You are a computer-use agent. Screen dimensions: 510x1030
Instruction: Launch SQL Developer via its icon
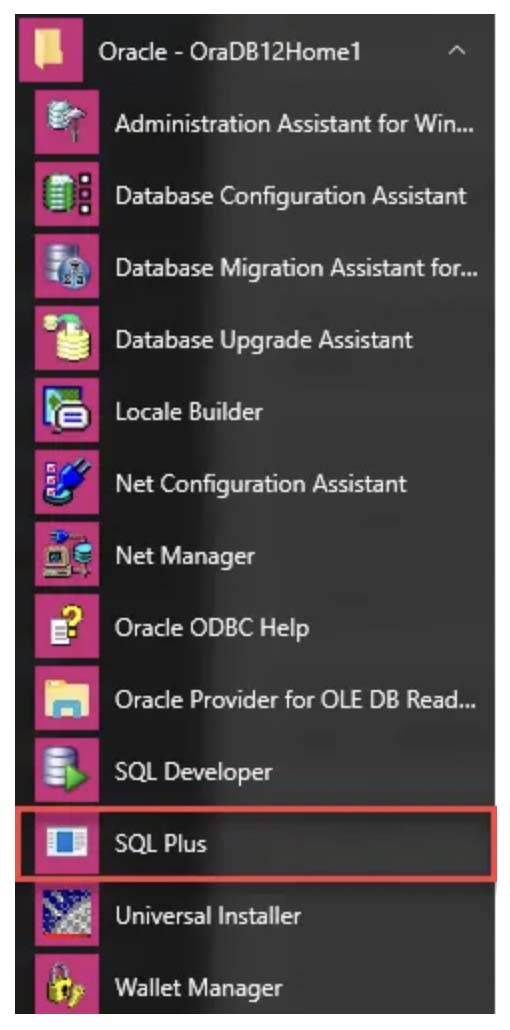pos(66,771)
